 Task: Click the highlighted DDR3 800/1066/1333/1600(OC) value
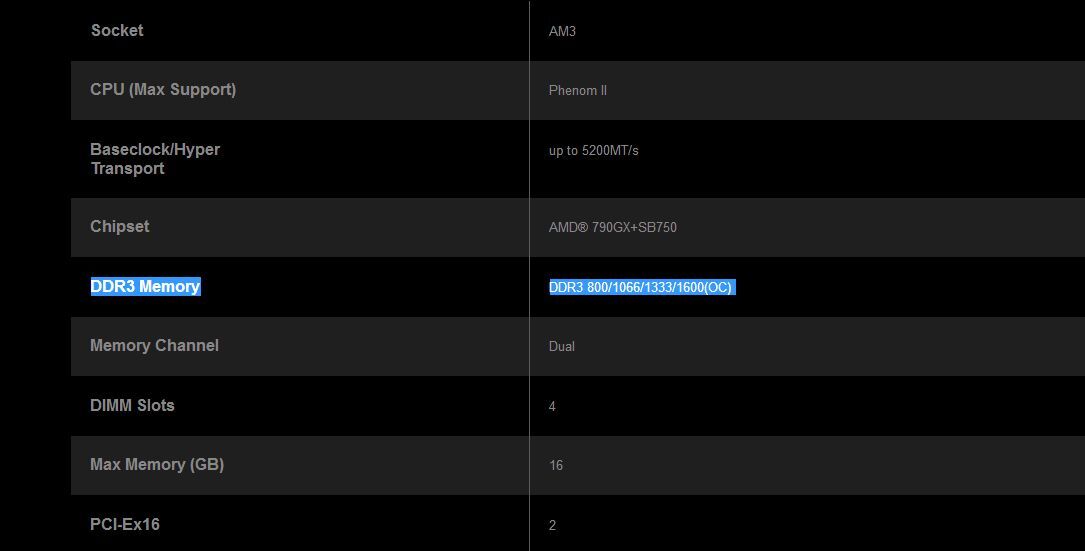click(642, 287)
